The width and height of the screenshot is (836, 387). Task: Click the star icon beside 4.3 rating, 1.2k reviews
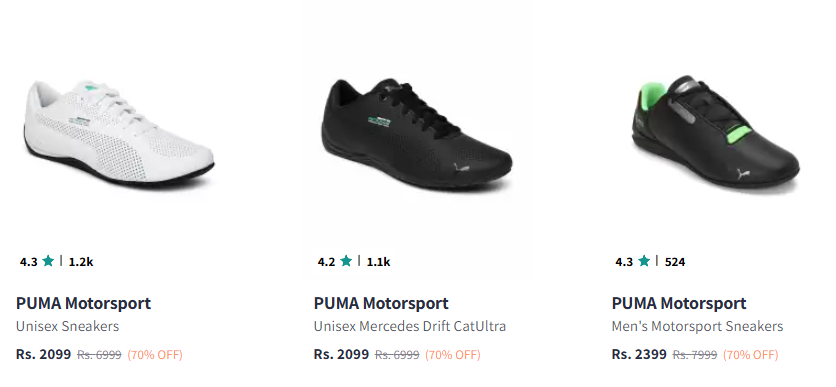click(49, 261)
